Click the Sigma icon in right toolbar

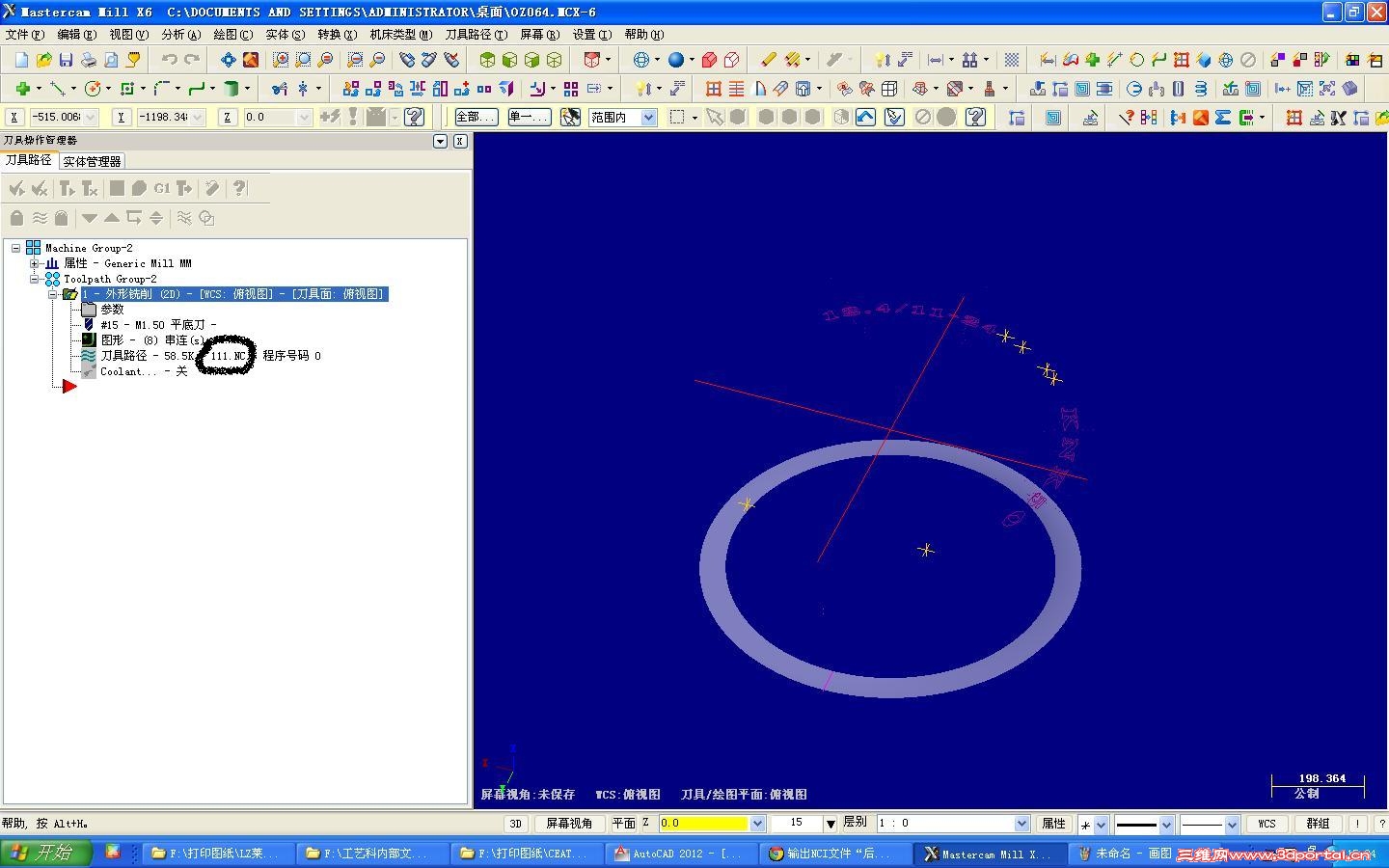(x=1223, y=118)
